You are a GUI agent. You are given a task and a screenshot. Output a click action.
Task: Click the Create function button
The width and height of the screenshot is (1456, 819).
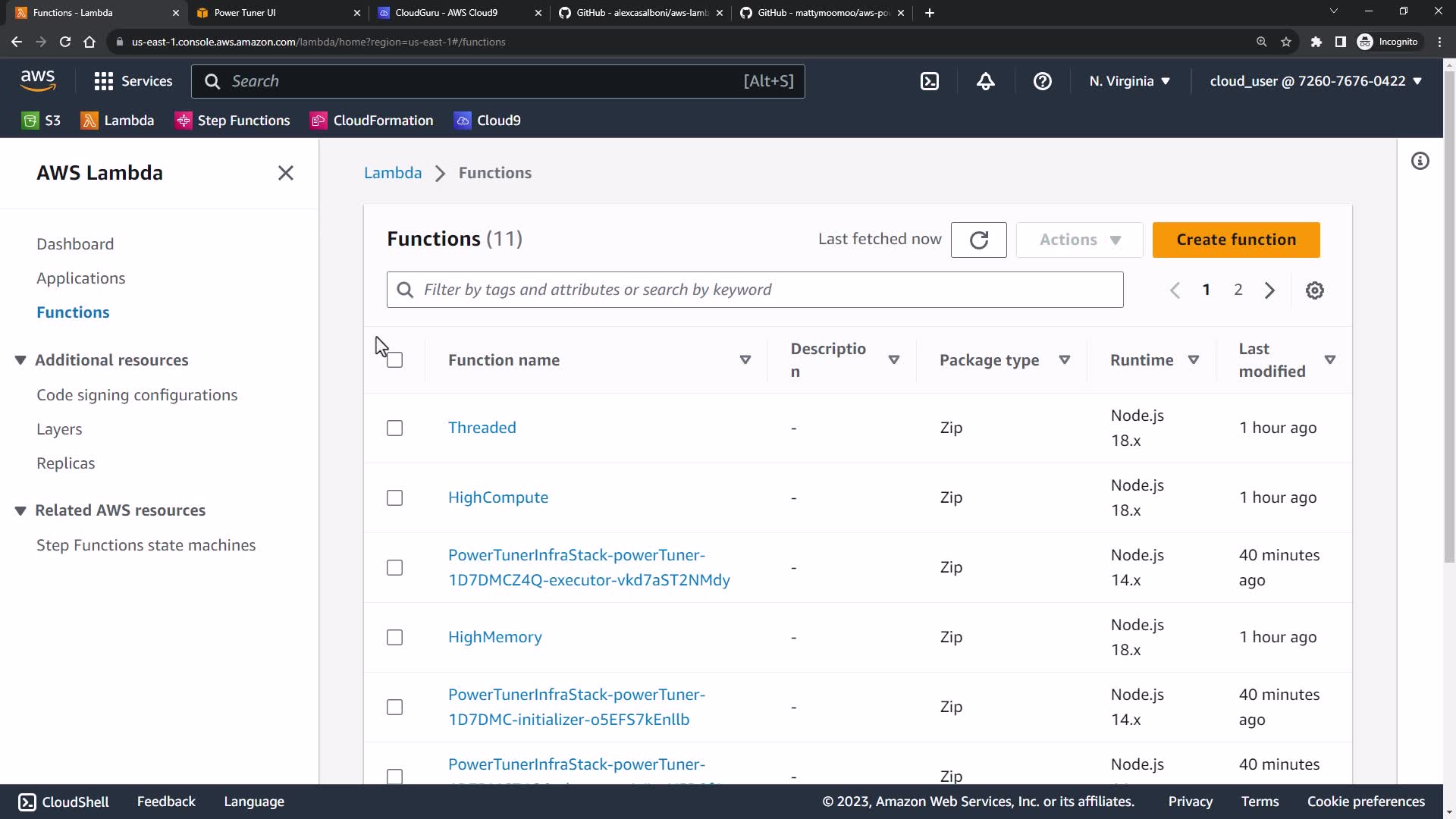tap(1235, 240)
